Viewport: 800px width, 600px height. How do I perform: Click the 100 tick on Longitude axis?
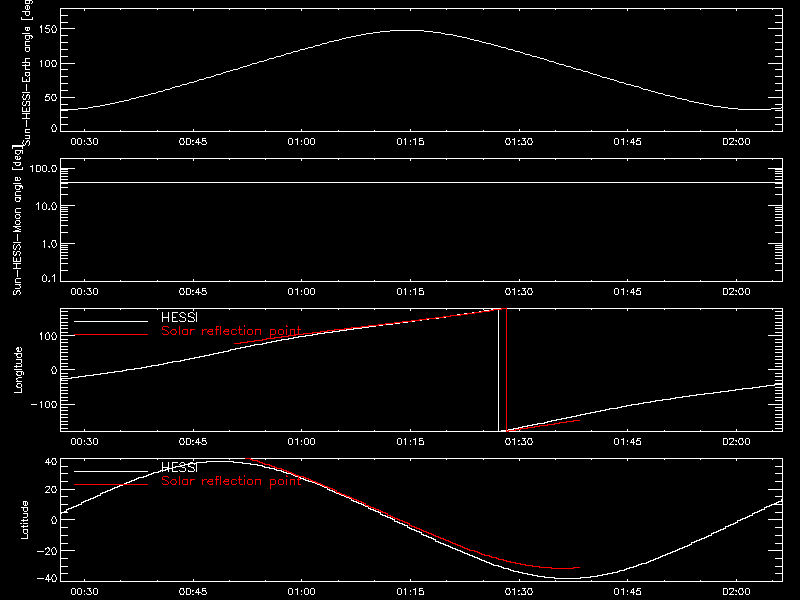pyautogui.click(x=47, y=336)
